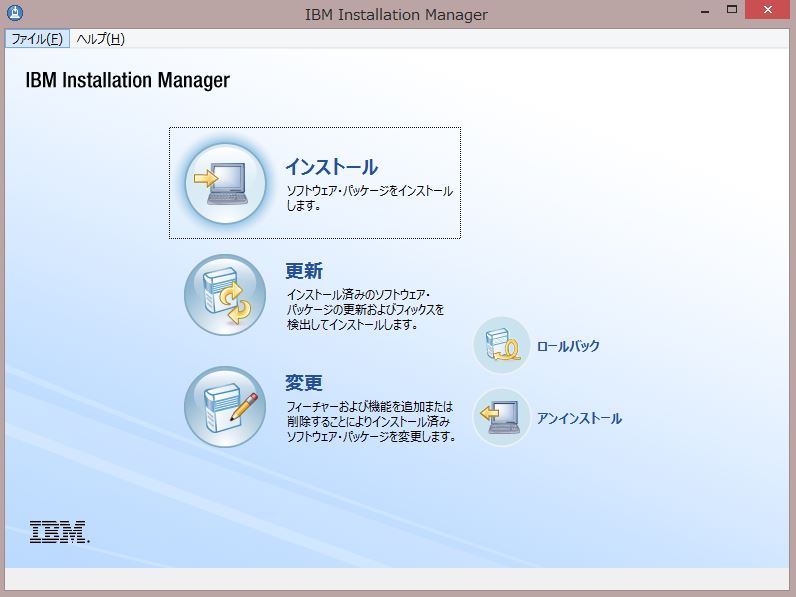Click description 'ソフトウェア・パッケージをインストールします。'
Screen dimensions: 796x597
pos(370,198)
